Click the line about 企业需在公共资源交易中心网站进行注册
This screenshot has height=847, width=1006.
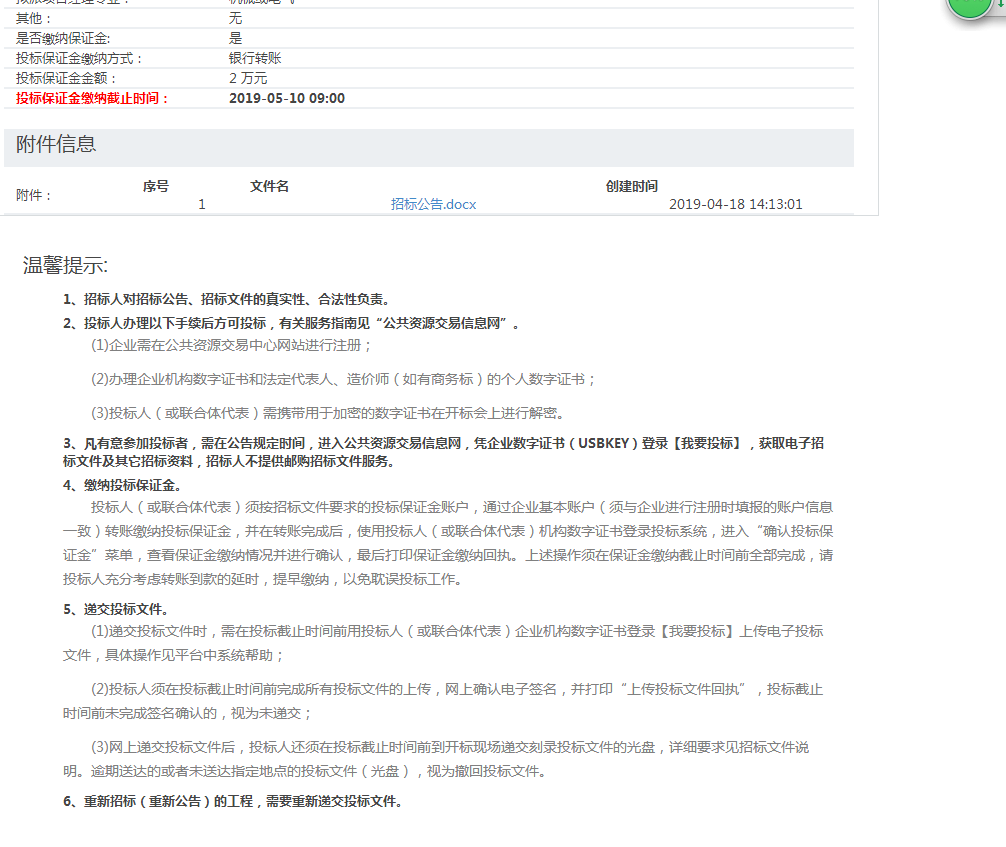coord(232,345)
